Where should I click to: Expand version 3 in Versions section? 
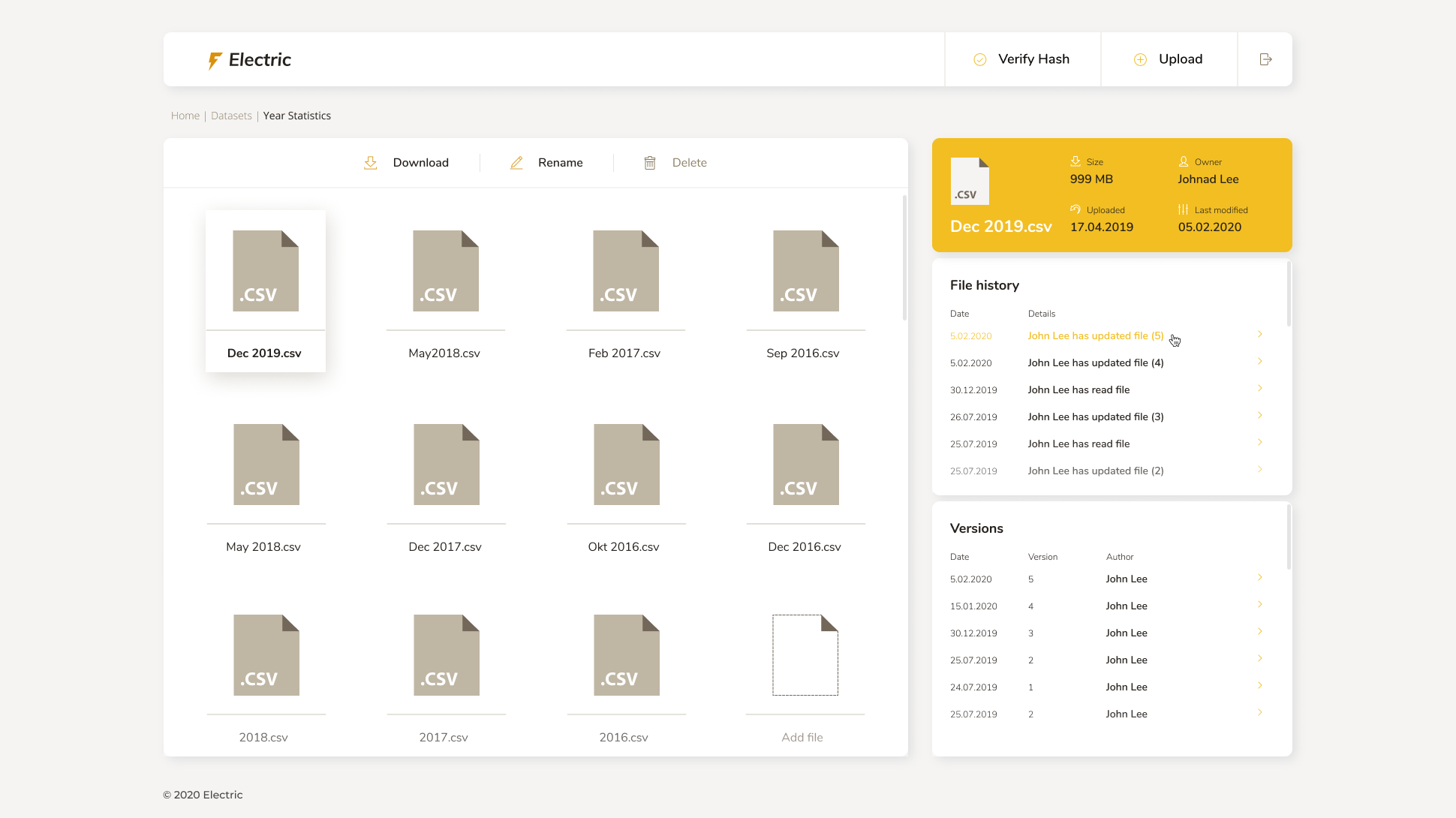pos(1260,632)
